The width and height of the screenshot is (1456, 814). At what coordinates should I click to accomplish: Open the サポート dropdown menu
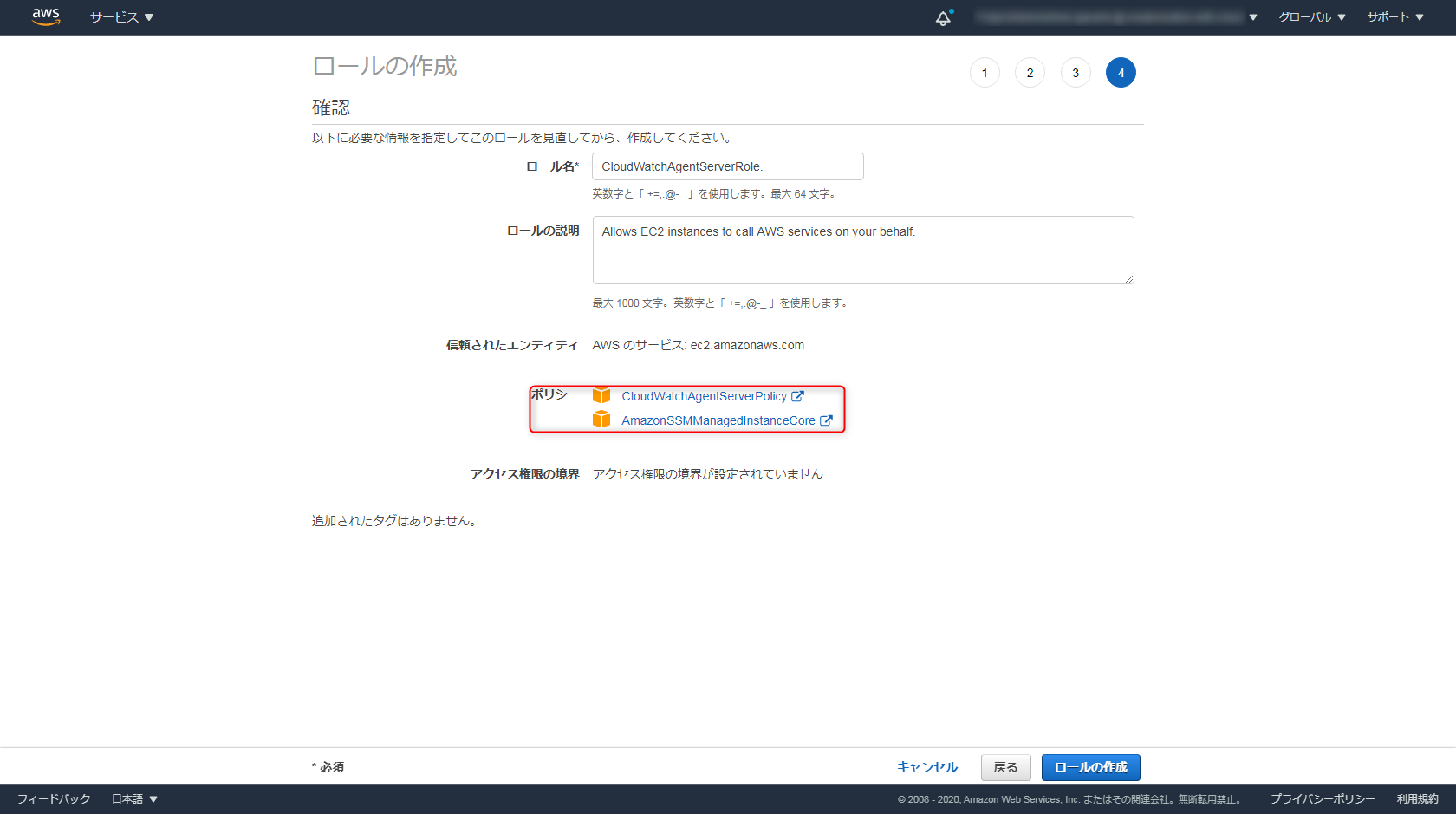point(1395,17)
